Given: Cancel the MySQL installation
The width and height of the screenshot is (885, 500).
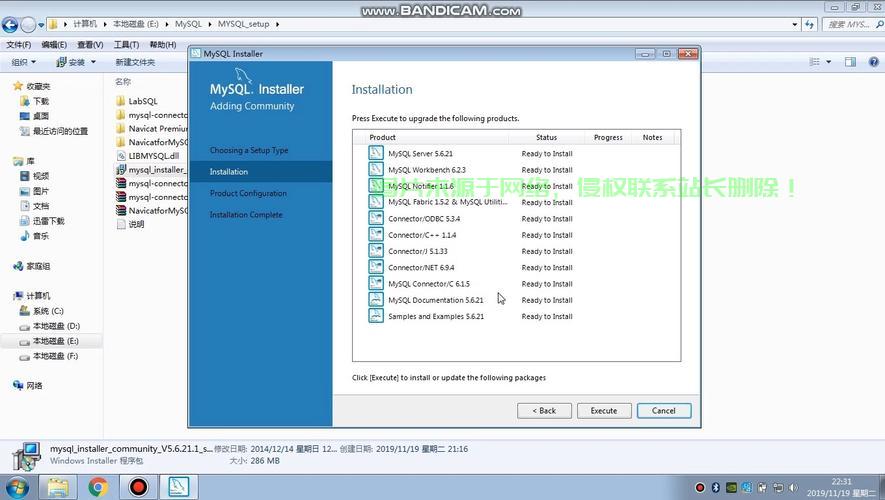Looking at the screenshot, I should coord(663,410).
